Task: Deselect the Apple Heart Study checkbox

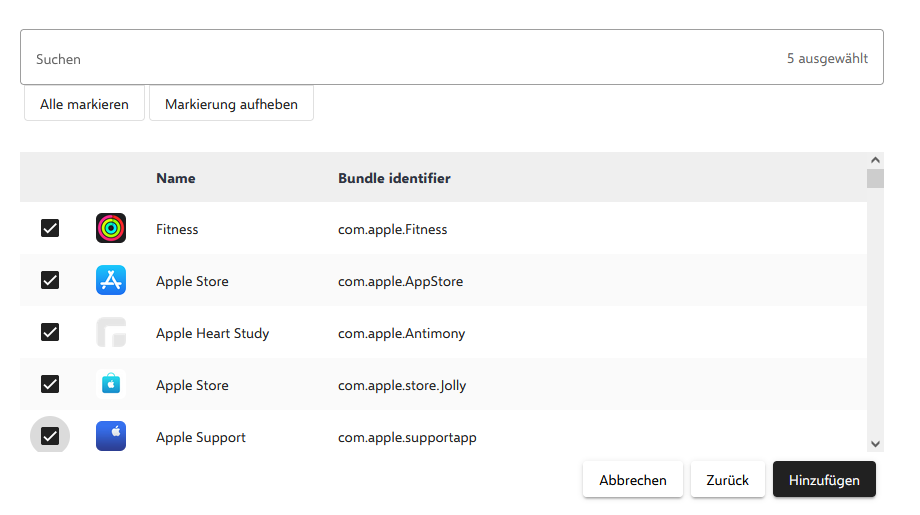Action: [x=50, y=333]
